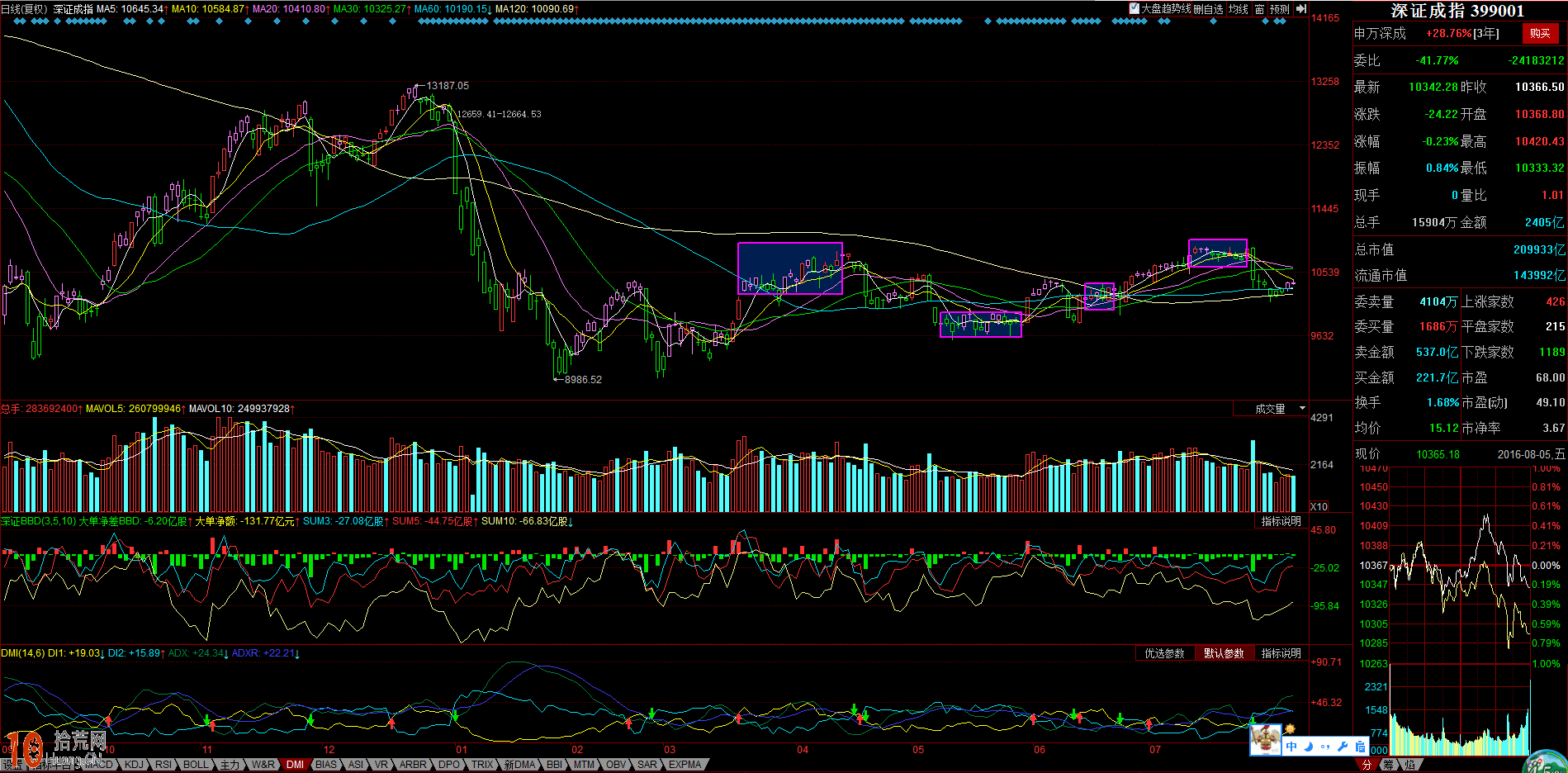Image resolution: width=1568 pixels, height=773 pixels.
Task: Click the collapse-panel arrow icon at top right
Action: 1301,9
